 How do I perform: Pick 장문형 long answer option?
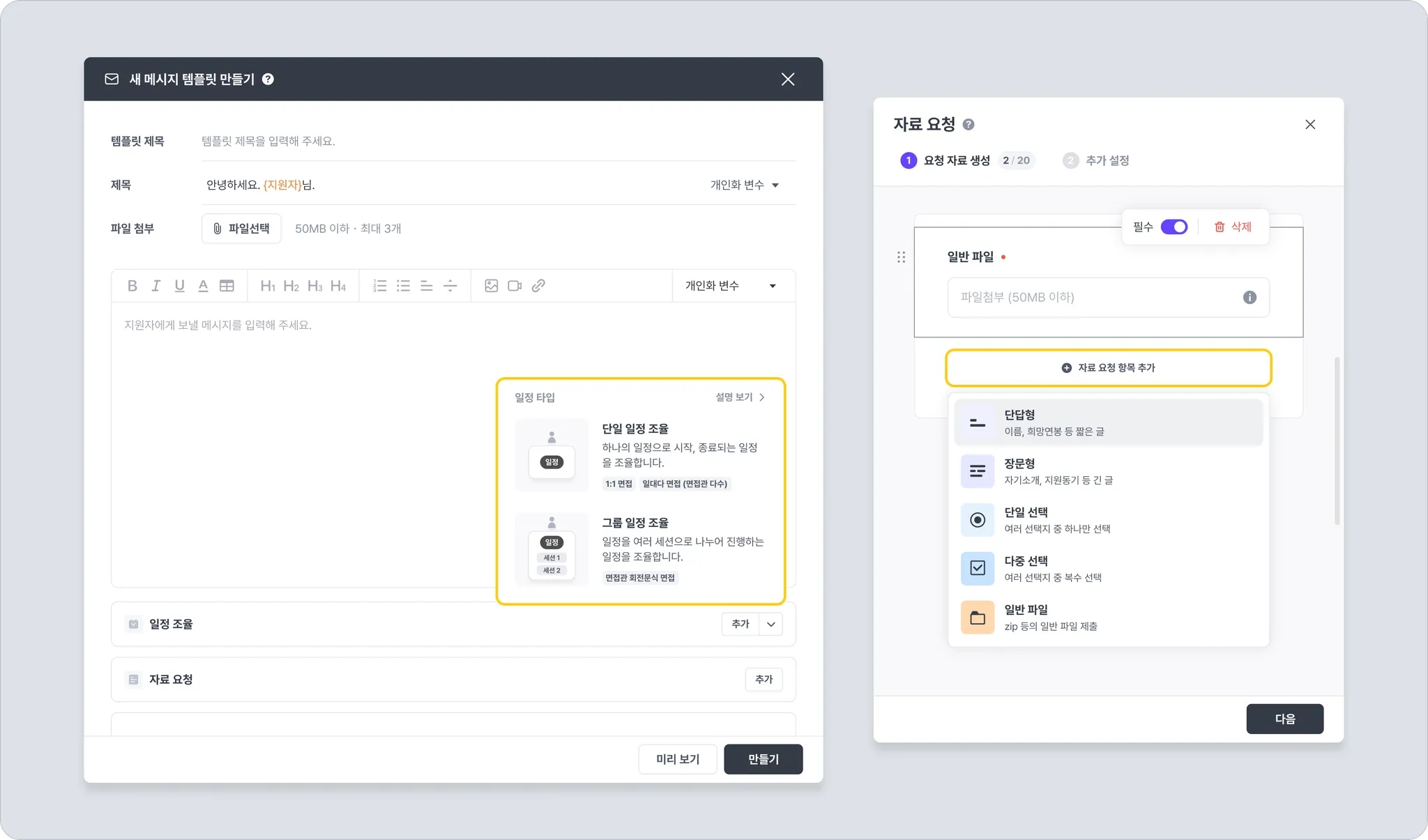[1108, 471]
